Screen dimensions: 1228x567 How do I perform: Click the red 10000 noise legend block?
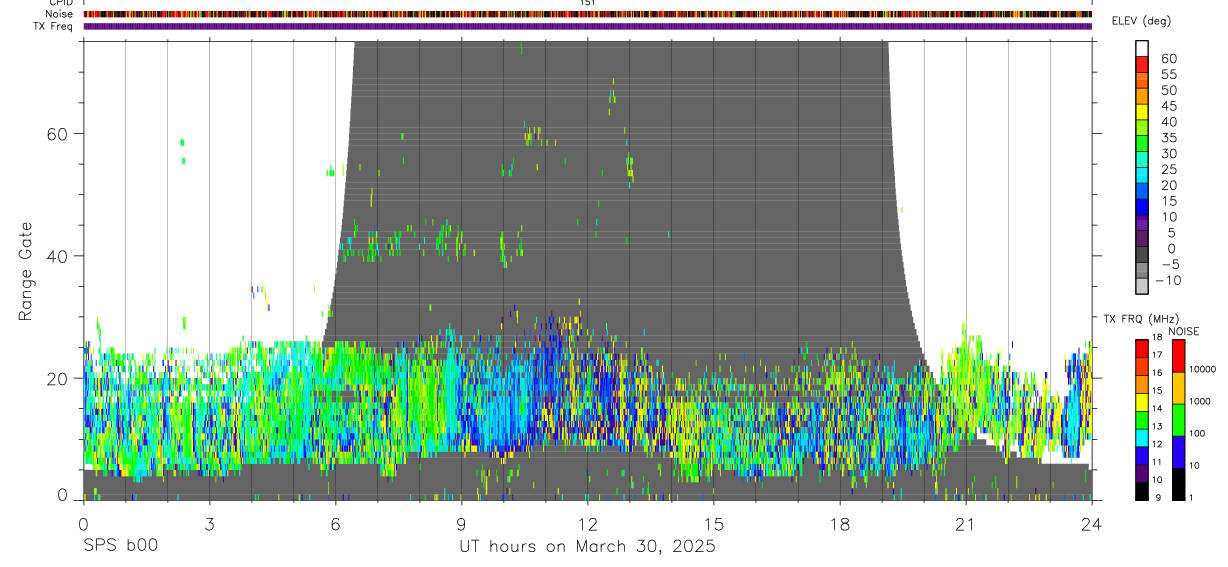1179,356
